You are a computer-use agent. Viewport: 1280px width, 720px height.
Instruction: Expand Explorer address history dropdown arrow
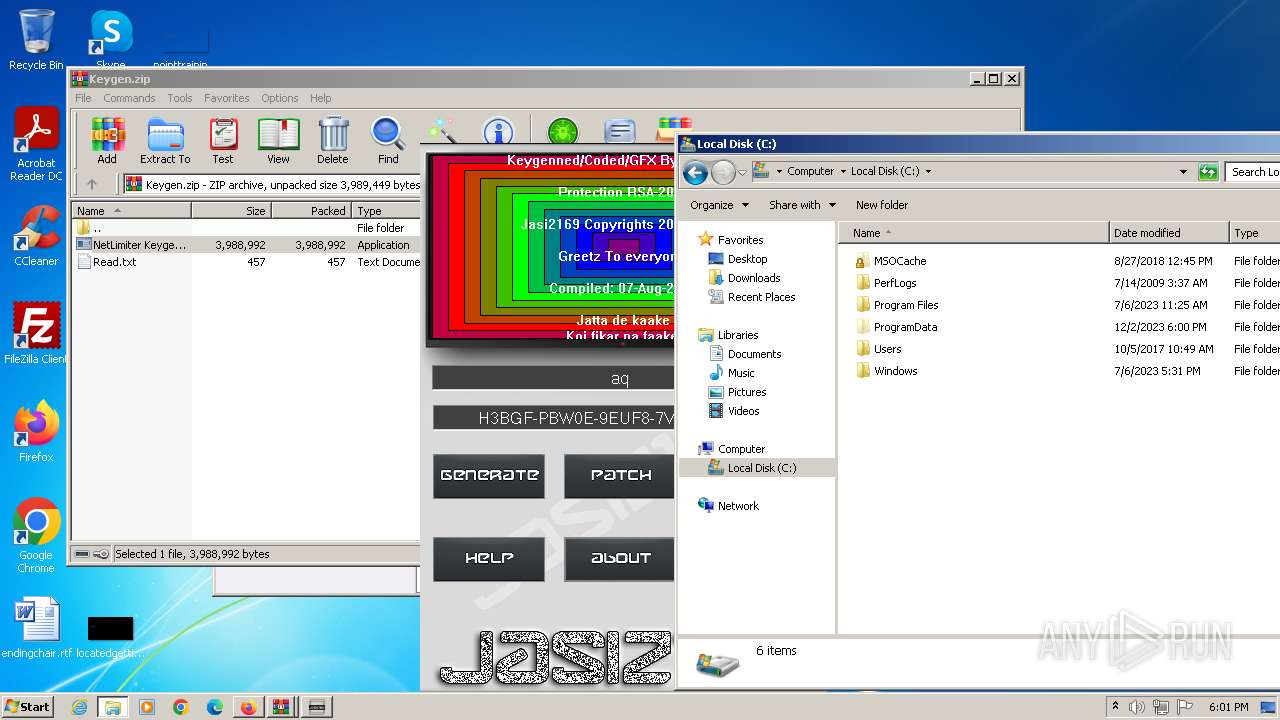click(x=1183, y=172)
